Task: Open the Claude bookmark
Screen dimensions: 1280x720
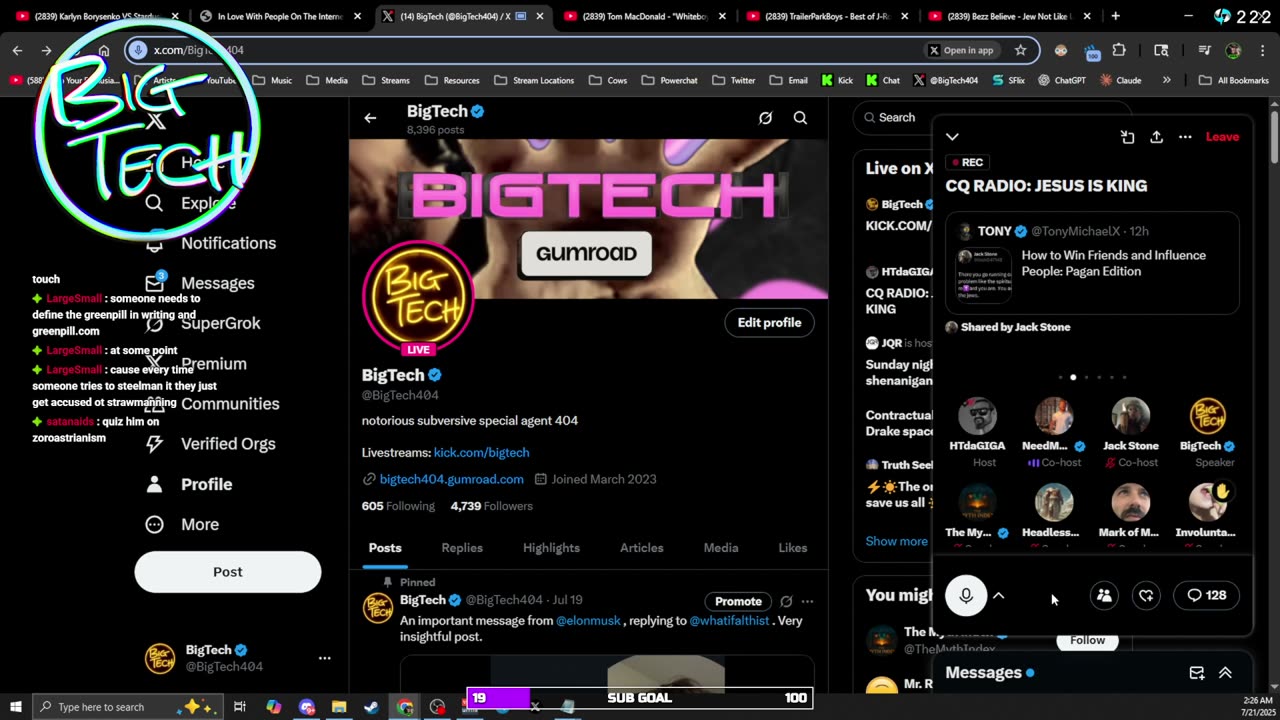Action: point(1120,80)
